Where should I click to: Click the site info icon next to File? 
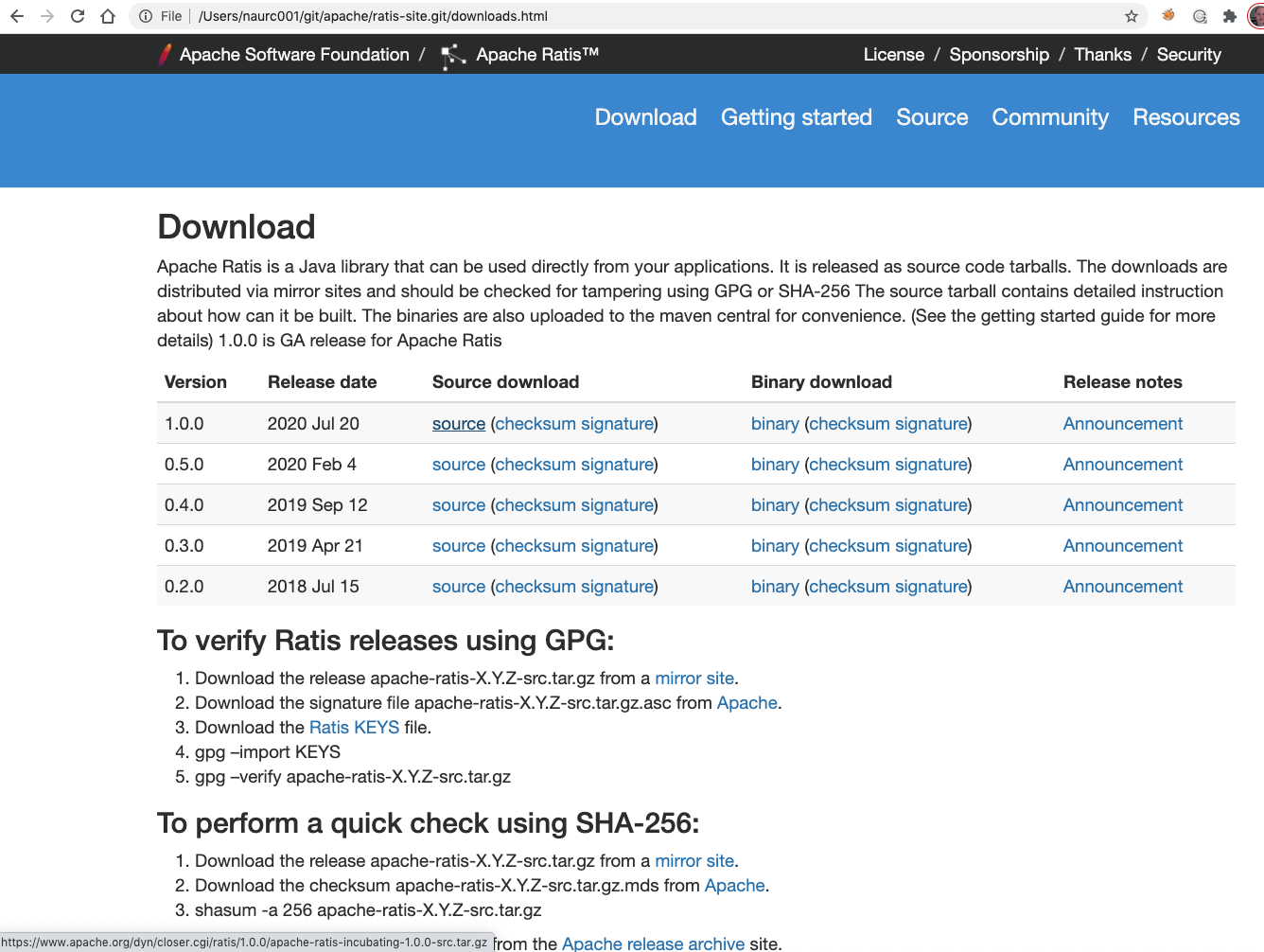146,16
